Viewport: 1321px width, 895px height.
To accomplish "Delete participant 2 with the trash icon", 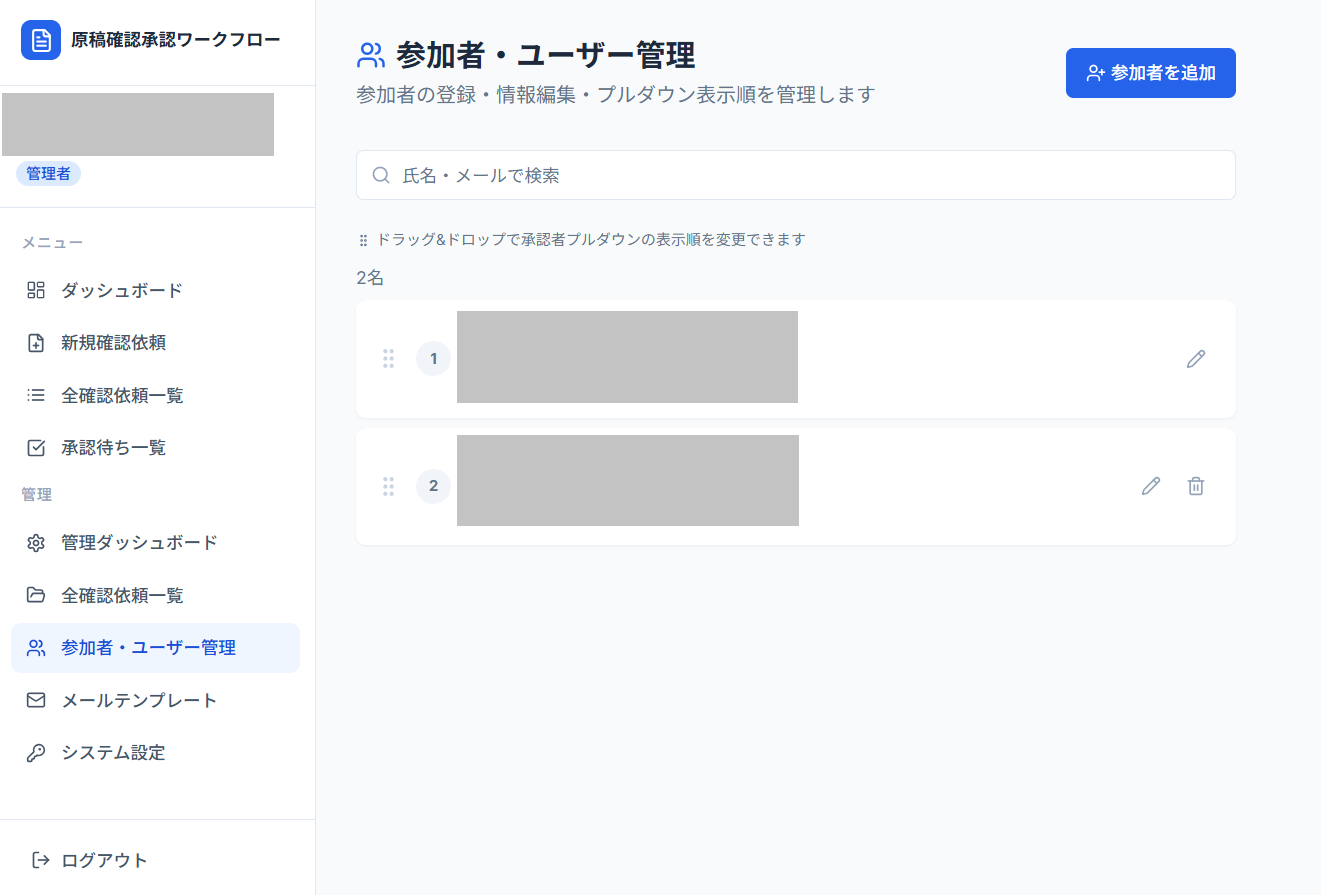I will (1196, 486).
